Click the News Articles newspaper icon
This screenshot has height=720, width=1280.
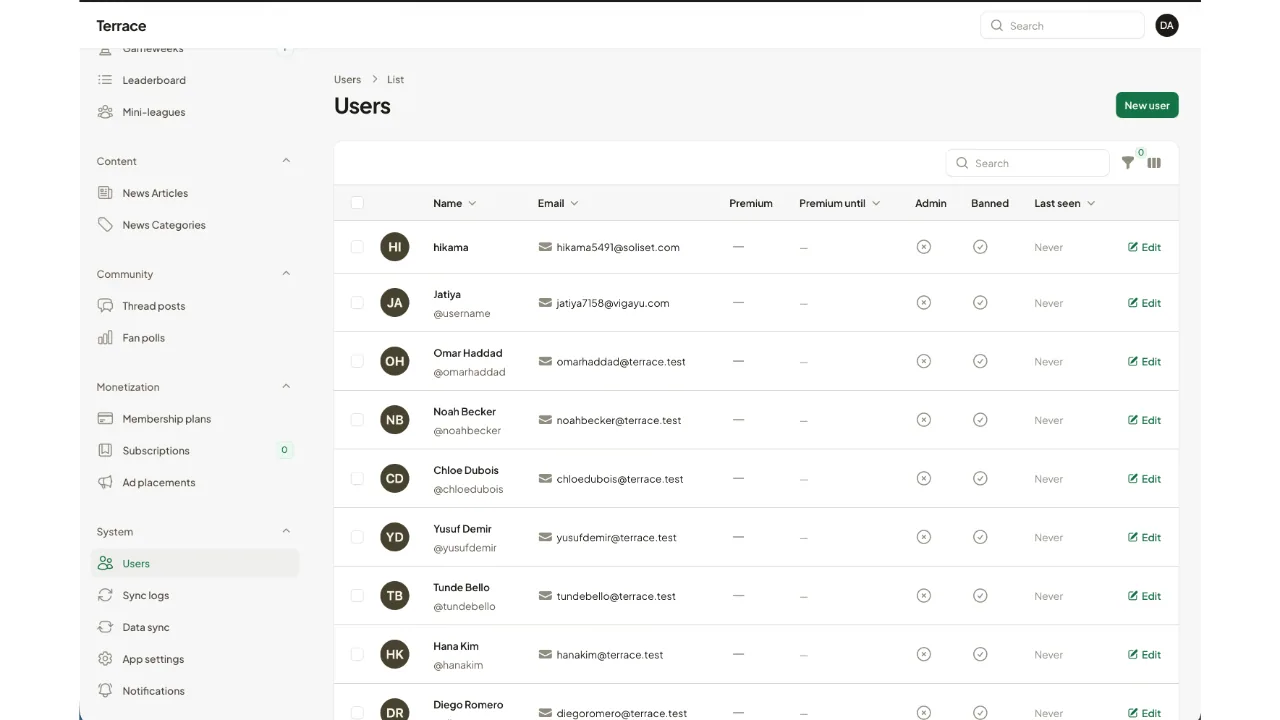point(105,193)
